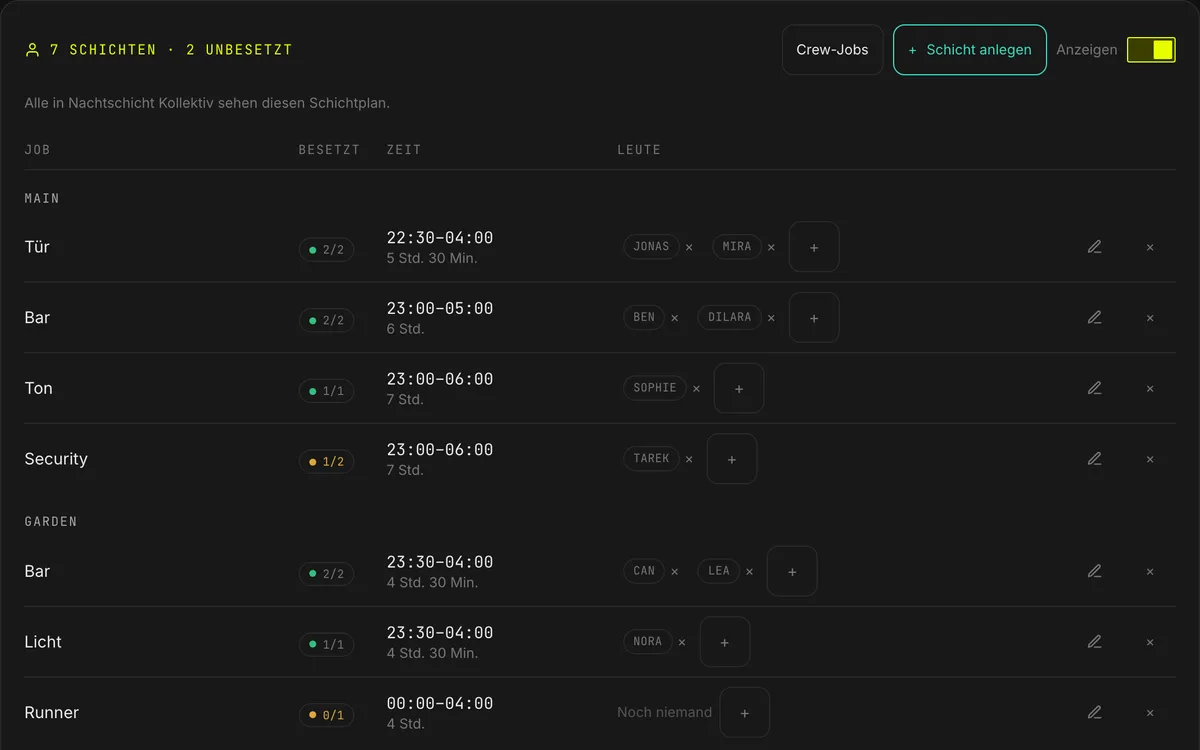Edit the Security shift
The width and height of the screenshot is (1200, 750).
1095,459
